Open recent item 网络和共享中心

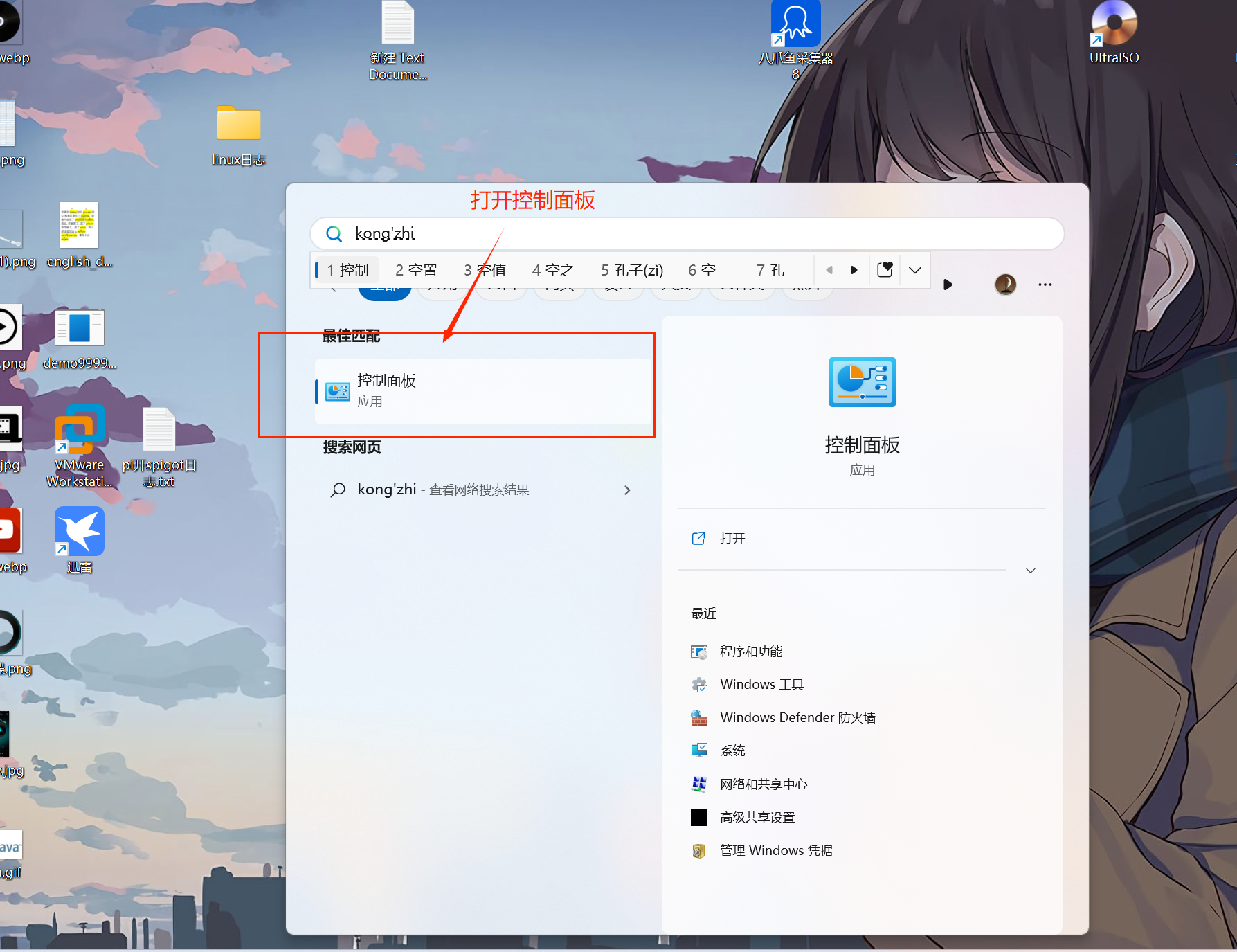[764, 784]
